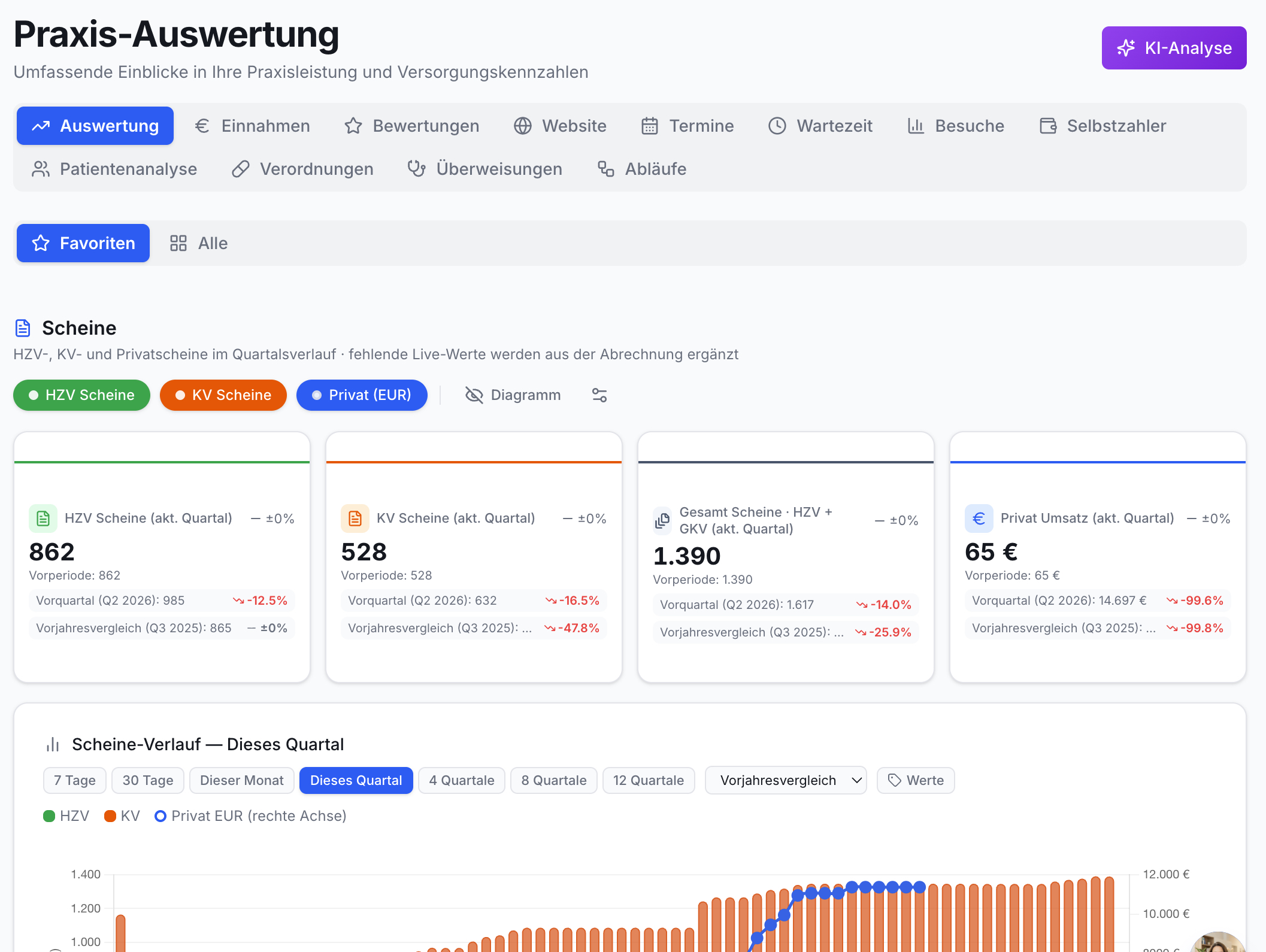Click the Privat EUR legend entry
This screenshot has width=1266, height=952.
[x=250, y=816]
